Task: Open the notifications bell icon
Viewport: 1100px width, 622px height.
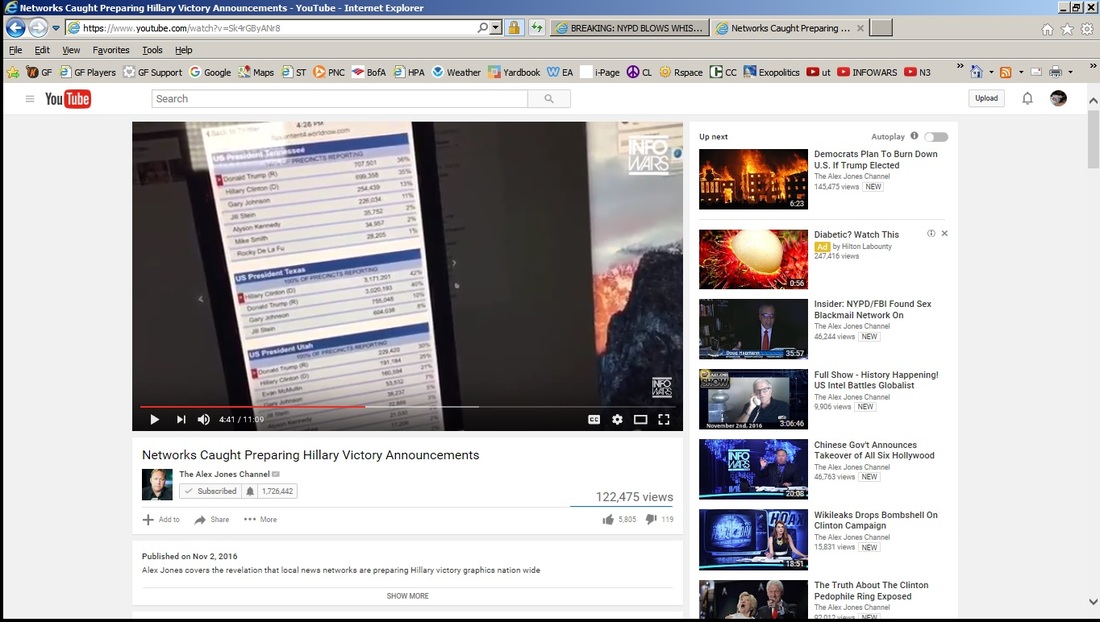Action: point(1027,98)
